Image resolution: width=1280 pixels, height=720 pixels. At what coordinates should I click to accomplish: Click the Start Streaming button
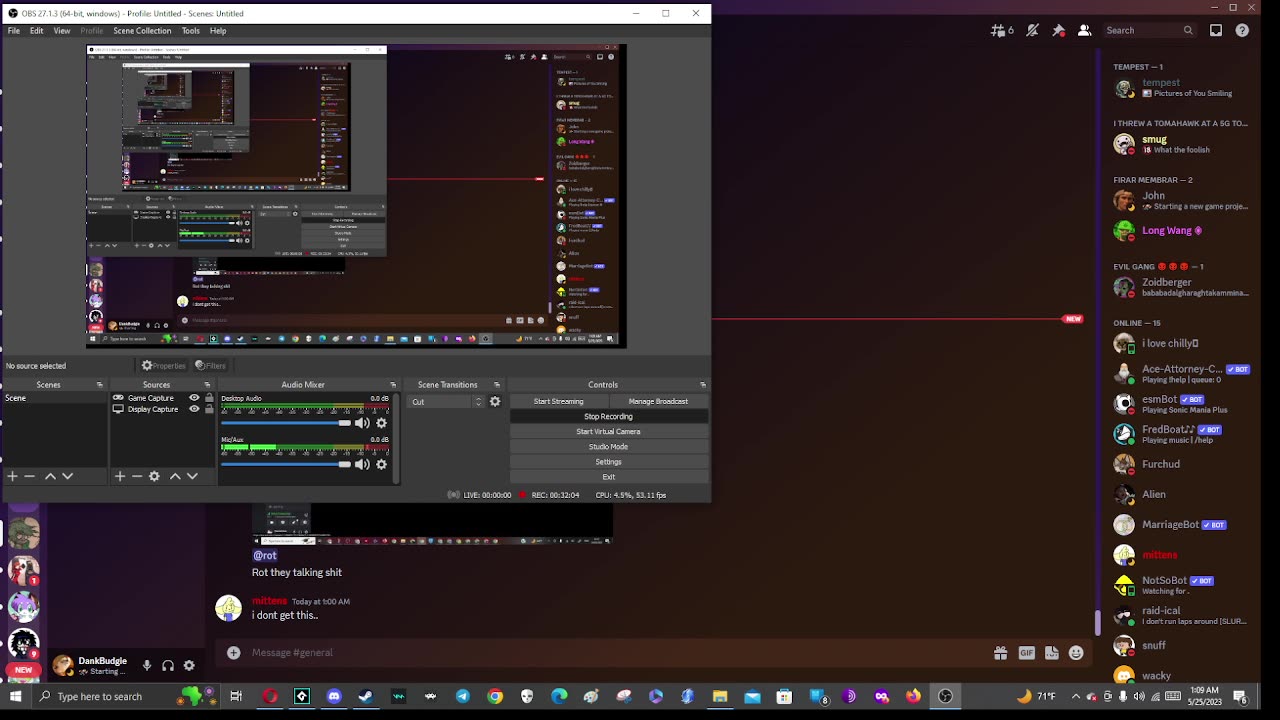558,402
